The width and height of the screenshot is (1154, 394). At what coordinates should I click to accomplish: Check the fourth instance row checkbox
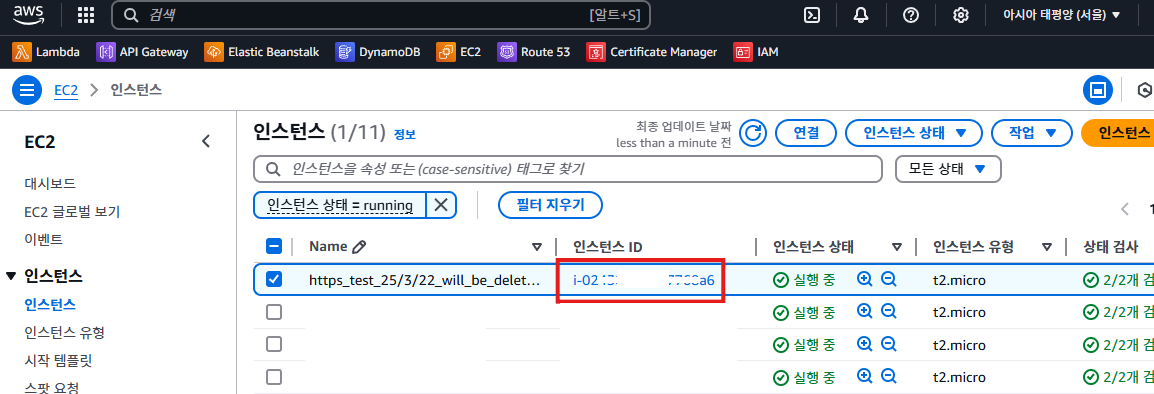pos(274,377)
